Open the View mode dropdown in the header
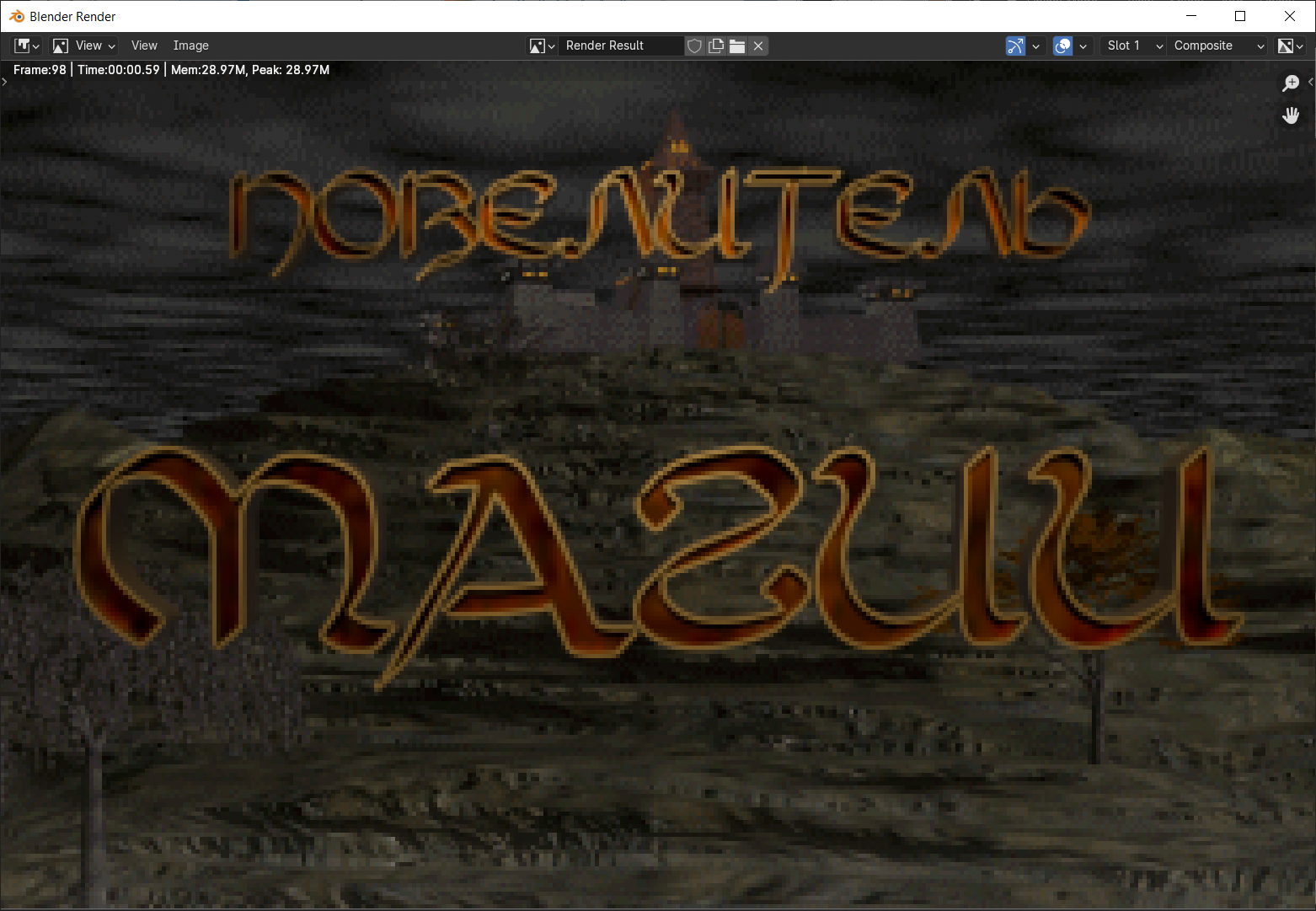 coord(83,46)
